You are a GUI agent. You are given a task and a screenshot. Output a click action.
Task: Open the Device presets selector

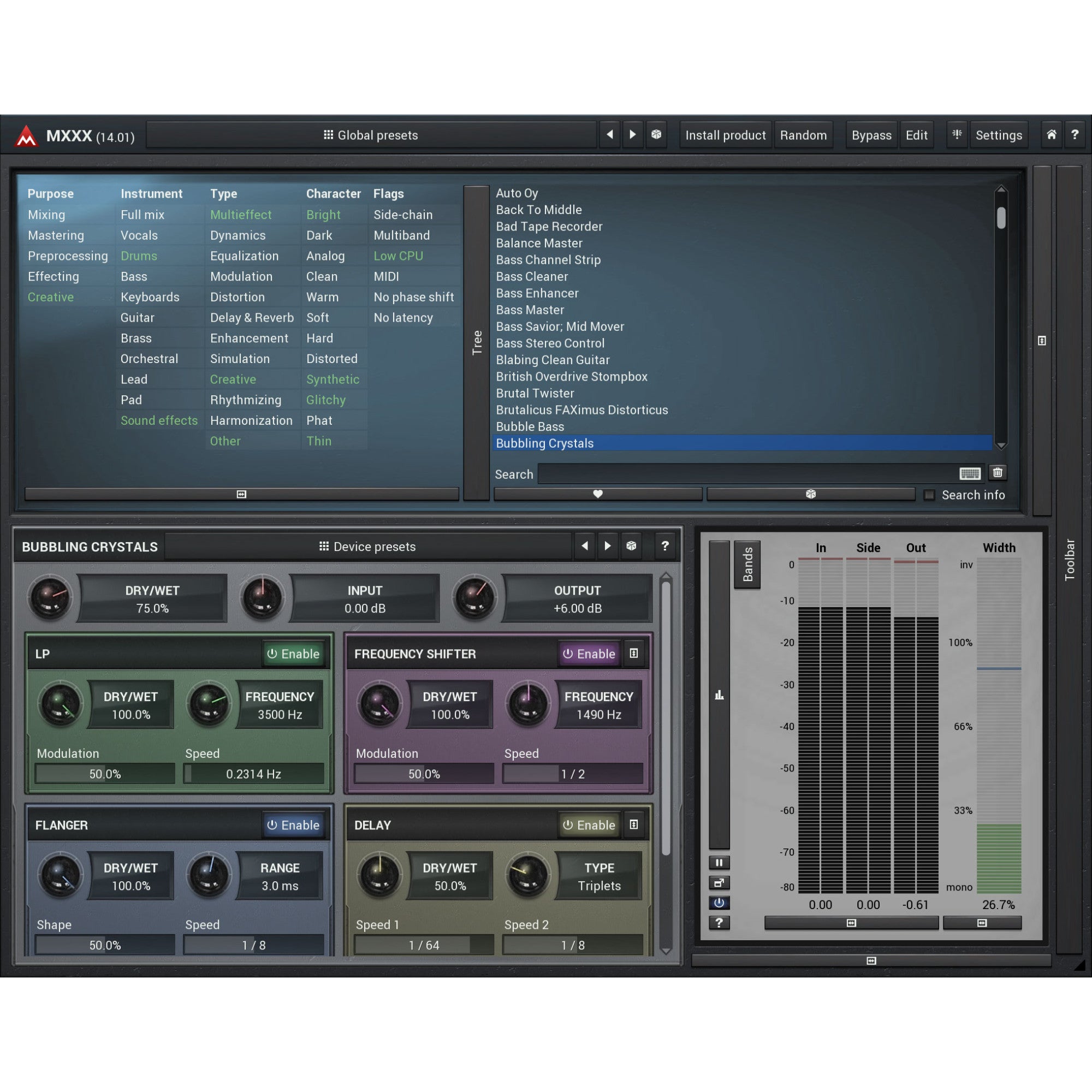pyautogui.click(x=368, y=547)
